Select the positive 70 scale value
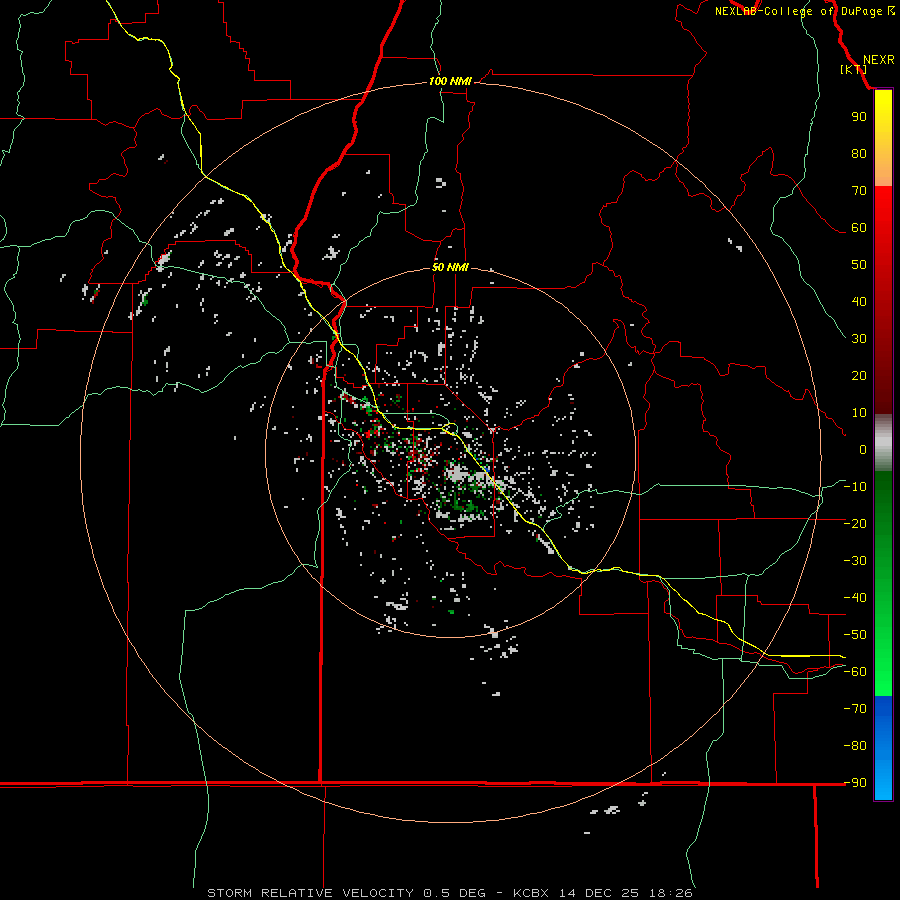This screenshot has height=900, width=900. [x=859, y=191]
